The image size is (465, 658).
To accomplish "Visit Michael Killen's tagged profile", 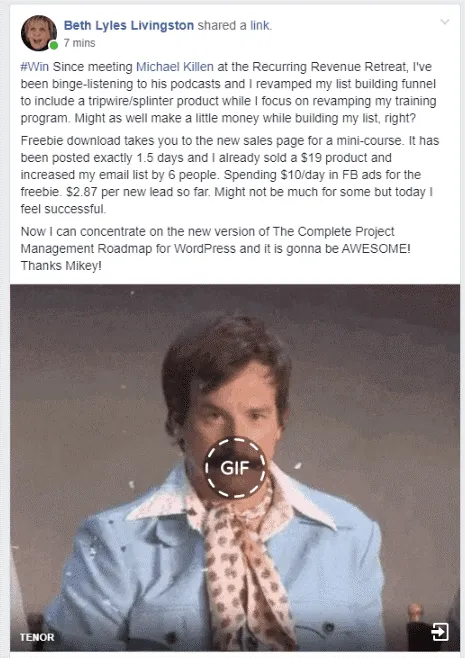I will tap(175, 67).
